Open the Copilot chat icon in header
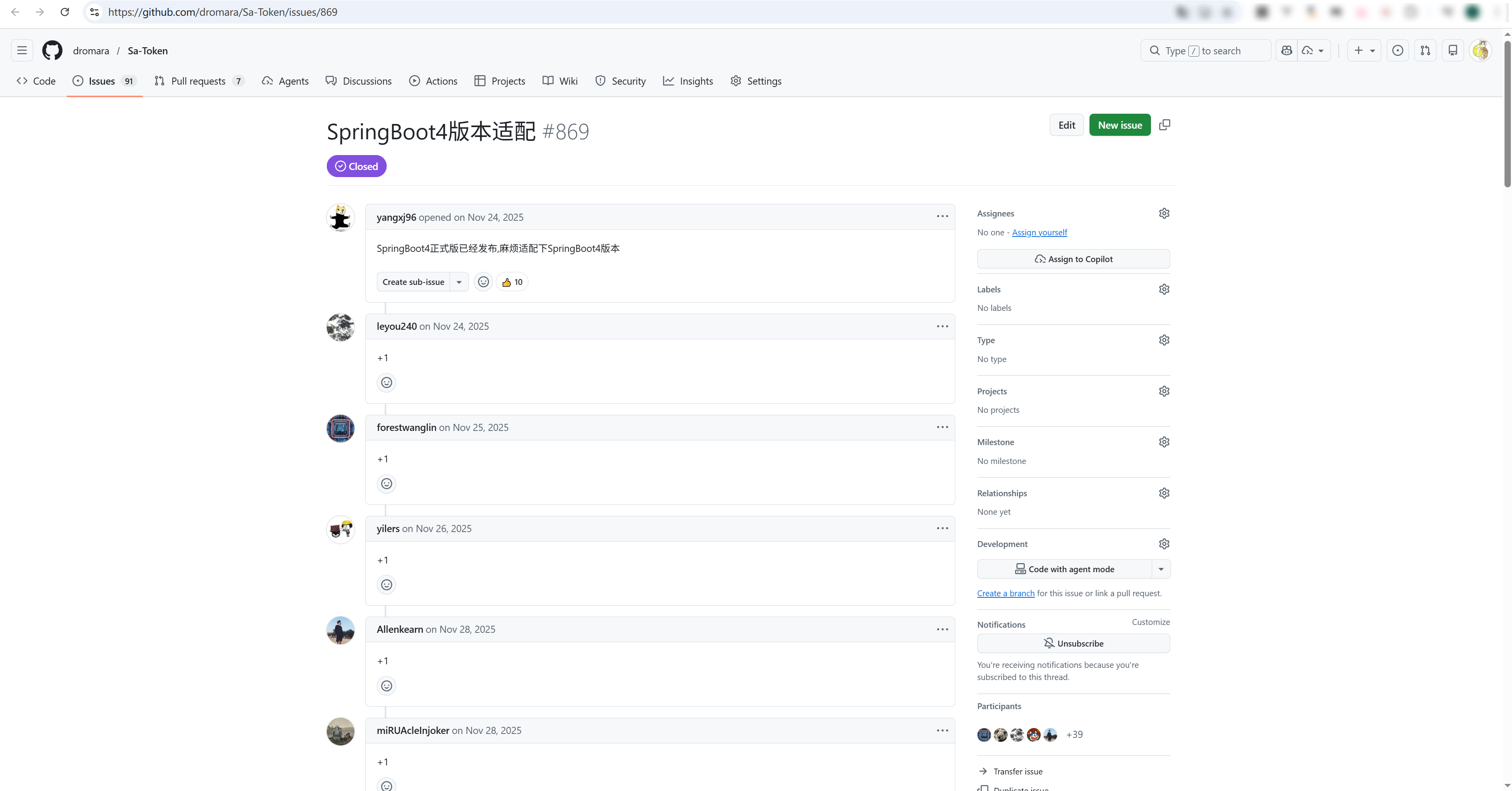This screenshot has width=1512, height=791. click(x=1286, y=50)
